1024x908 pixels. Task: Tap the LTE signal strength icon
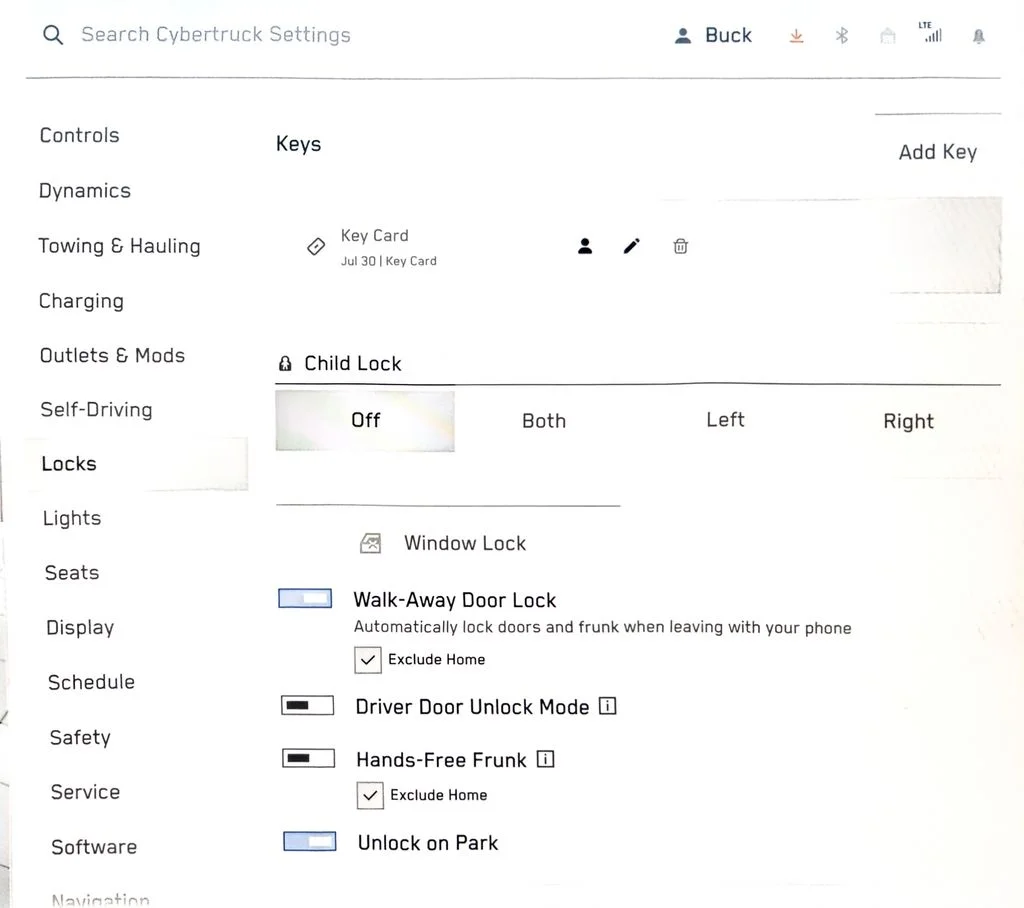pyautogui.click(x=931, y=32)
